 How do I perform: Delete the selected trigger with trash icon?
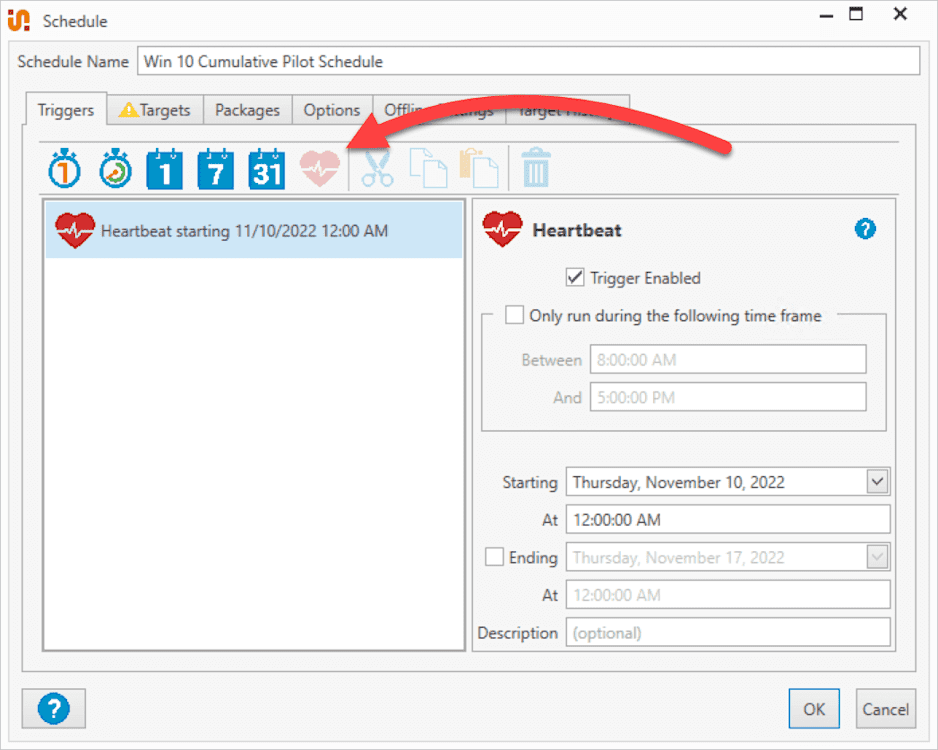click(x=536, y=168)
